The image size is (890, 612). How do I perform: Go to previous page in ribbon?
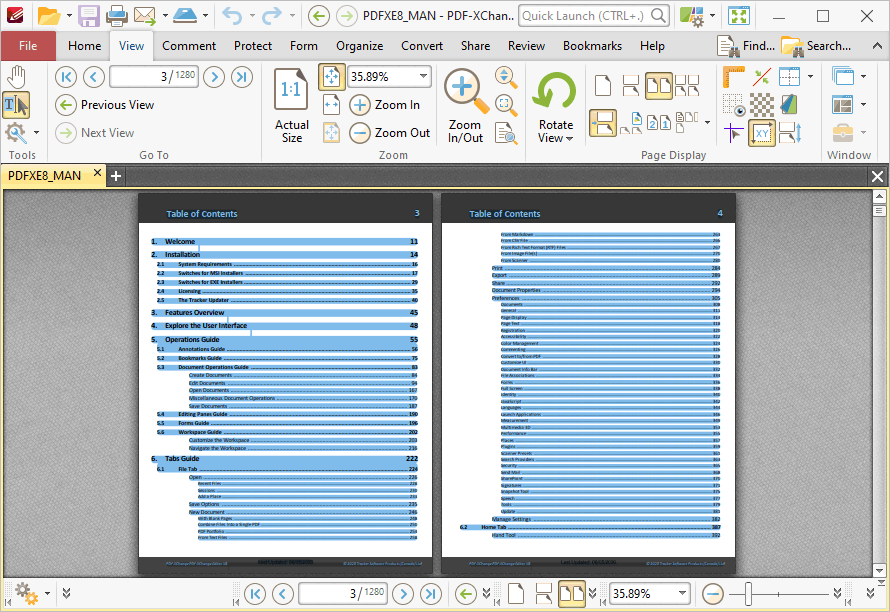click(94, 77)
